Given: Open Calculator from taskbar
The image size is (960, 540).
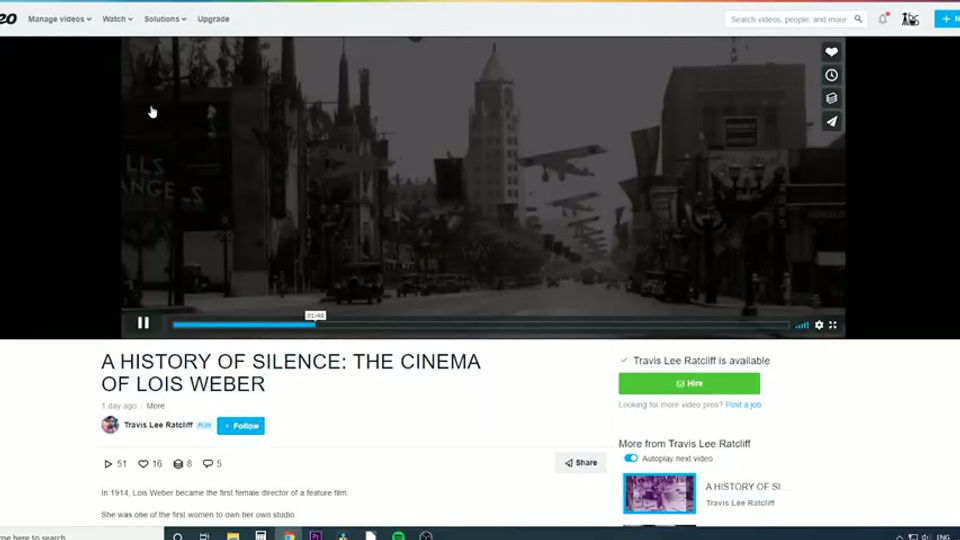Looking at the screenshot, I should [x=261, y=536].
